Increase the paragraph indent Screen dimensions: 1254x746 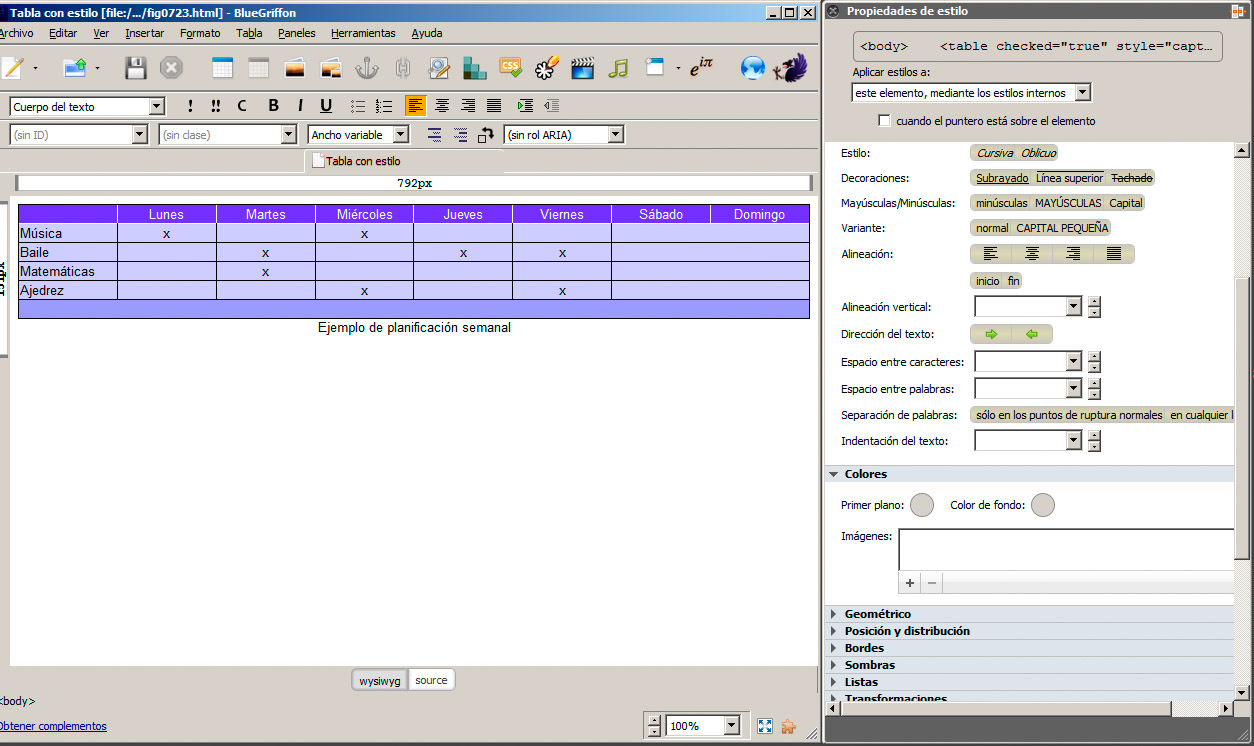pyautogui.click(x=525, y=106)
